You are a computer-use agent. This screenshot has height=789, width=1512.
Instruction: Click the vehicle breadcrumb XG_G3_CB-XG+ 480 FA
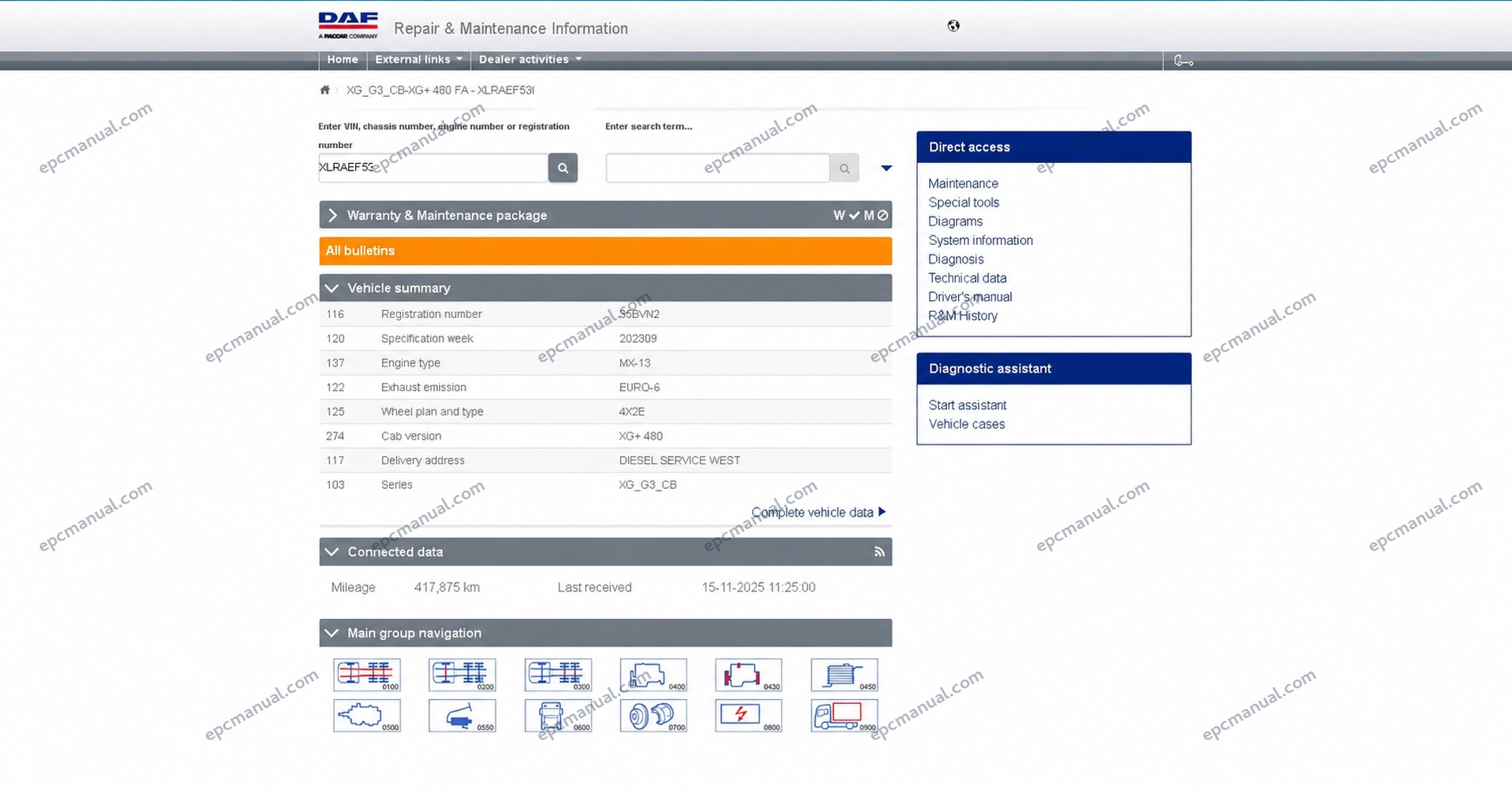coord(440,90)
